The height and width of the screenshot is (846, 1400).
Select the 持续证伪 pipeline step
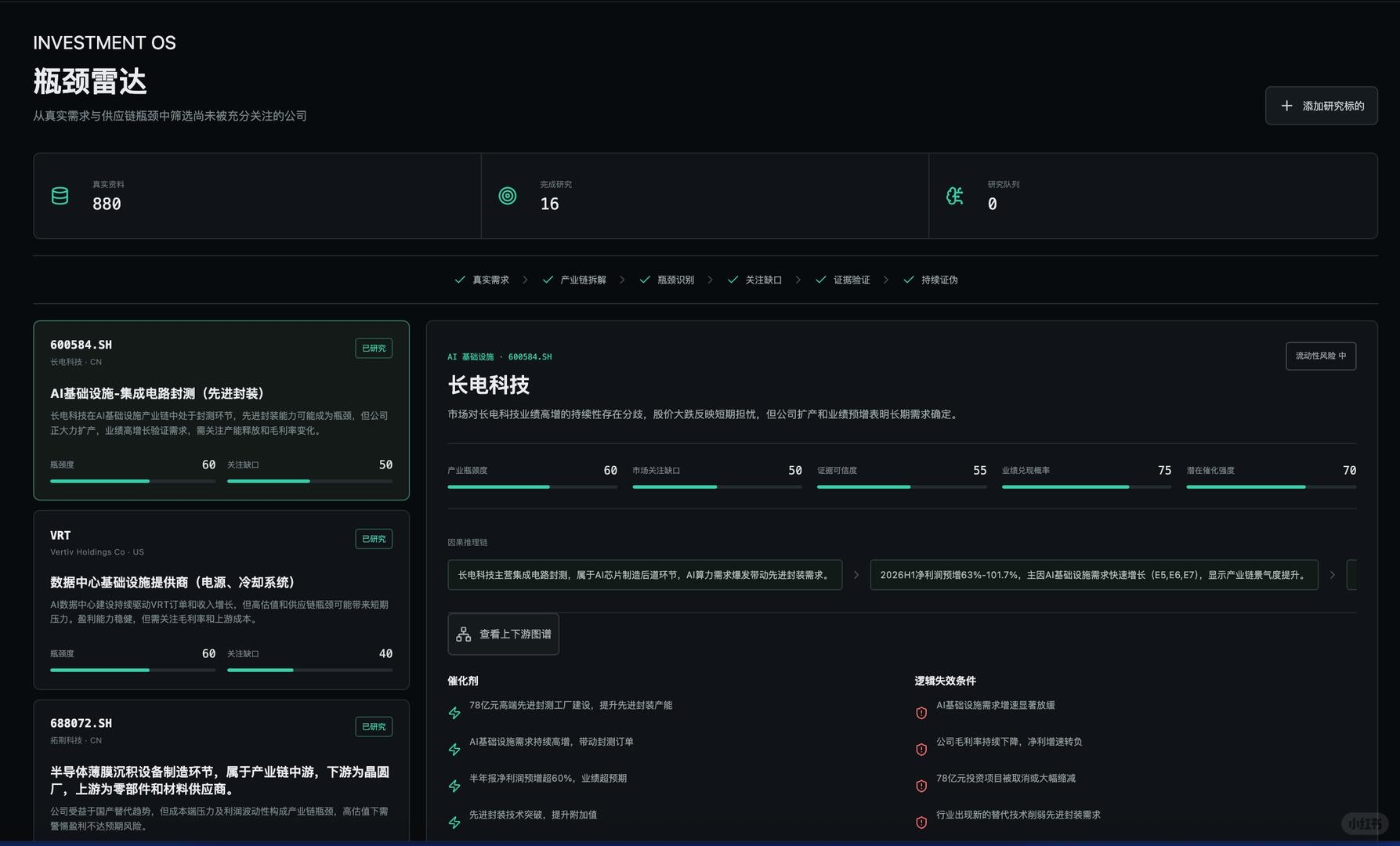click(x=931, y=280)
